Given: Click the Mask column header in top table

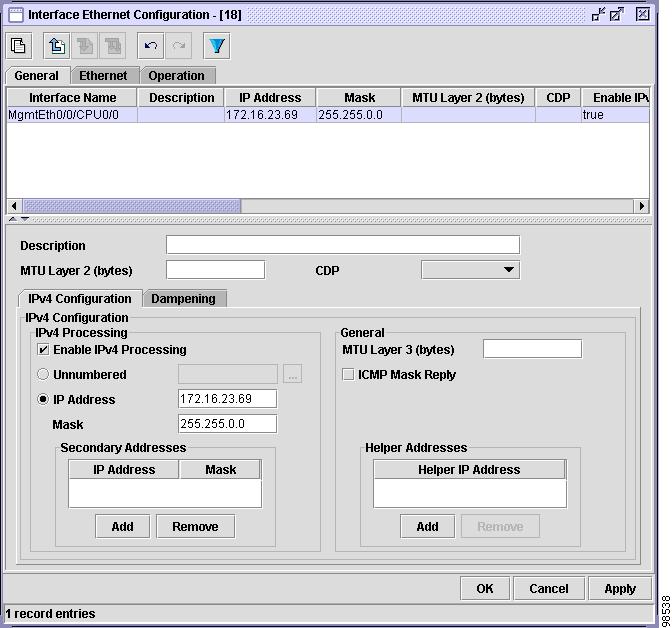Looking at the screenshot, I should pyautogui.click(x=359, y=98).
